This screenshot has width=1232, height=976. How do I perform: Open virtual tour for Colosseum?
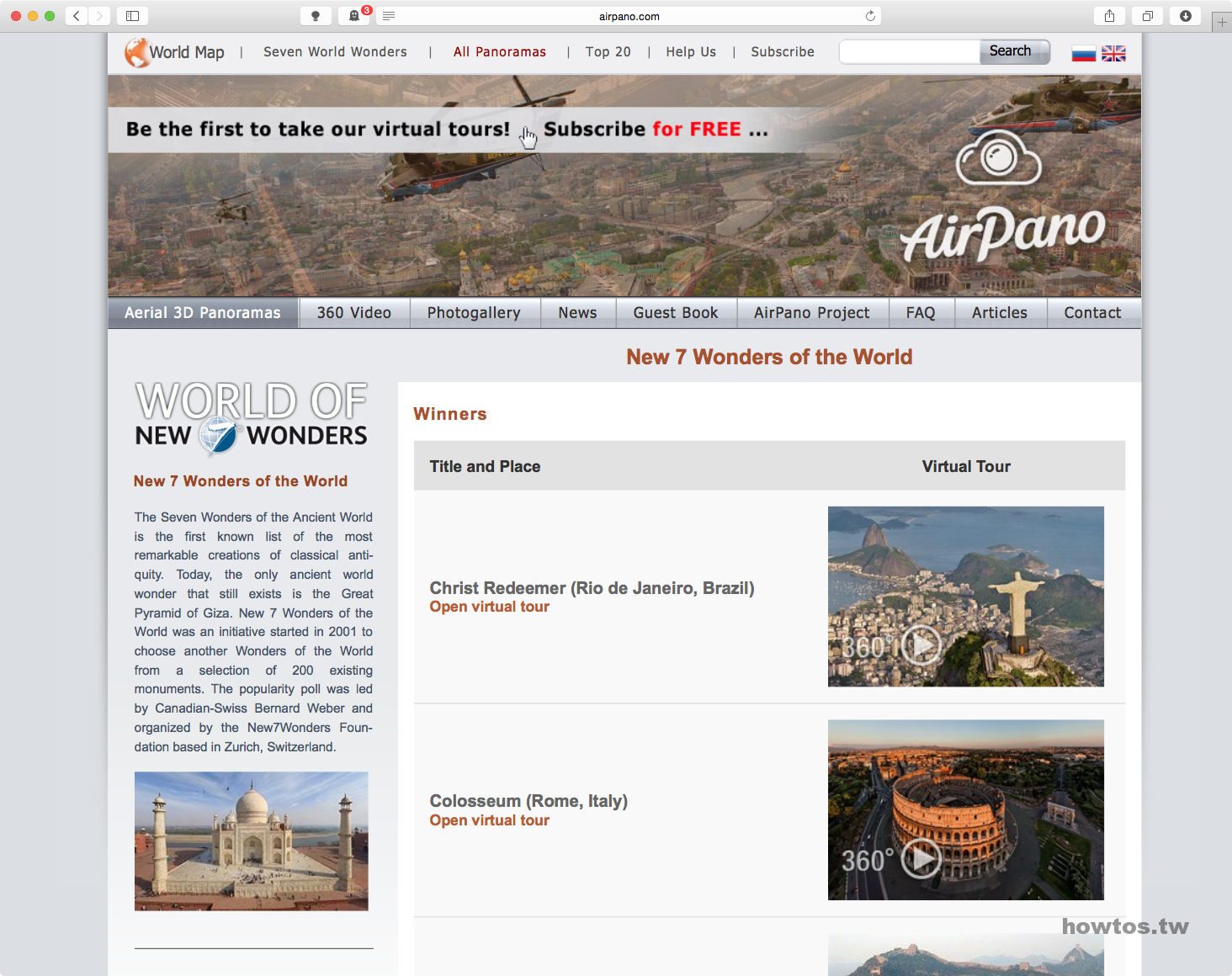(490, 820)
